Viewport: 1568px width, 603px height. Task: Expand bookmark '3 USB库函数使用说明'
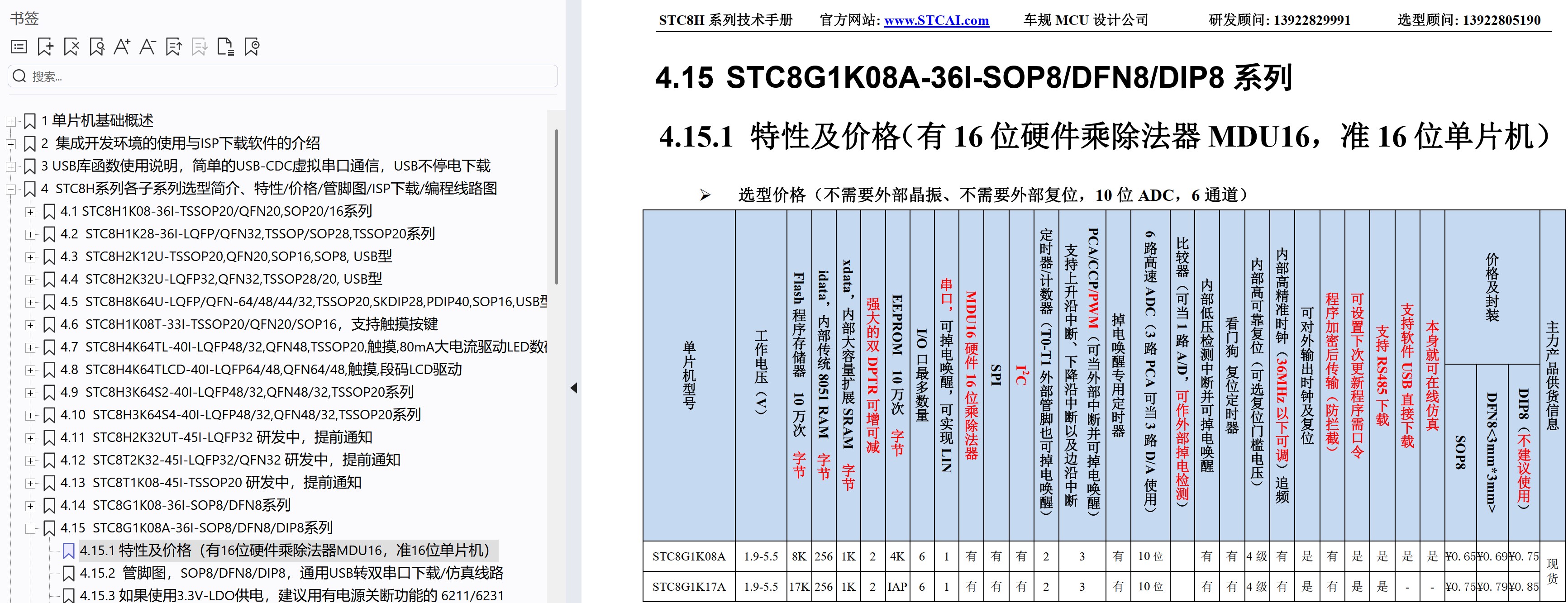(x=10, y=166)
